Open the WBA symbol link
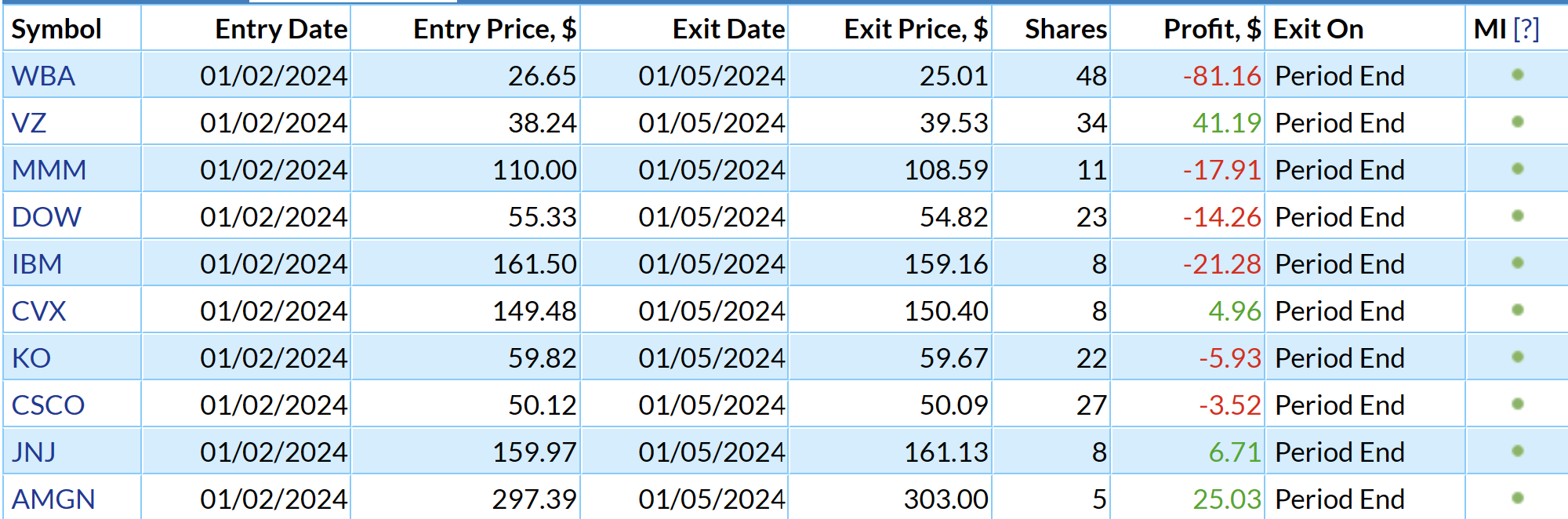The width and height of the screenshot is (1568, 519). (44, 76)
